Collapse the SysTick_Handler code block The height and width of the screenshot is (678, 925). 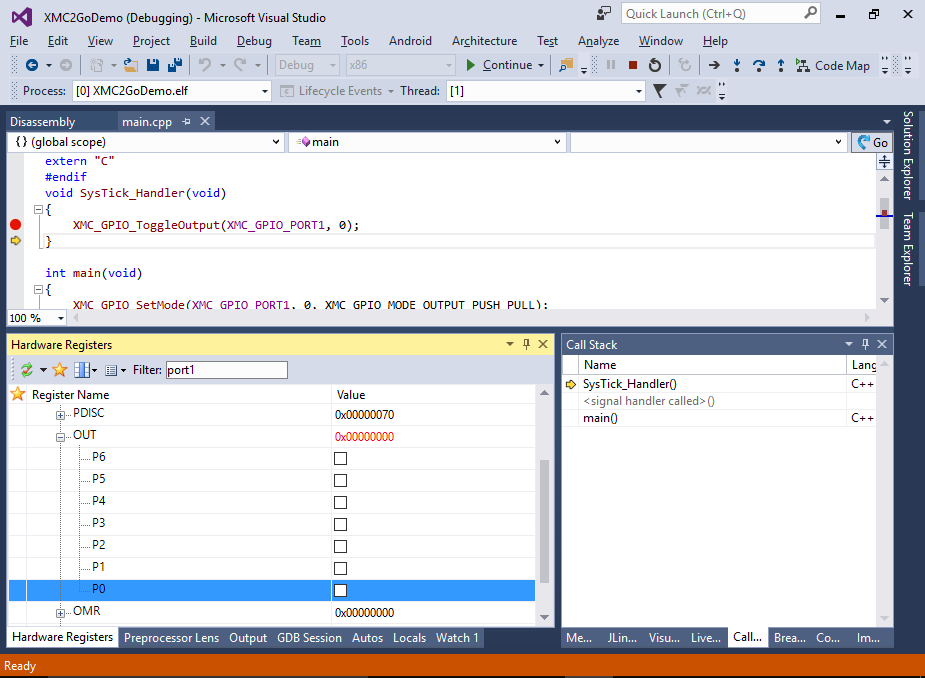(38, 209)
